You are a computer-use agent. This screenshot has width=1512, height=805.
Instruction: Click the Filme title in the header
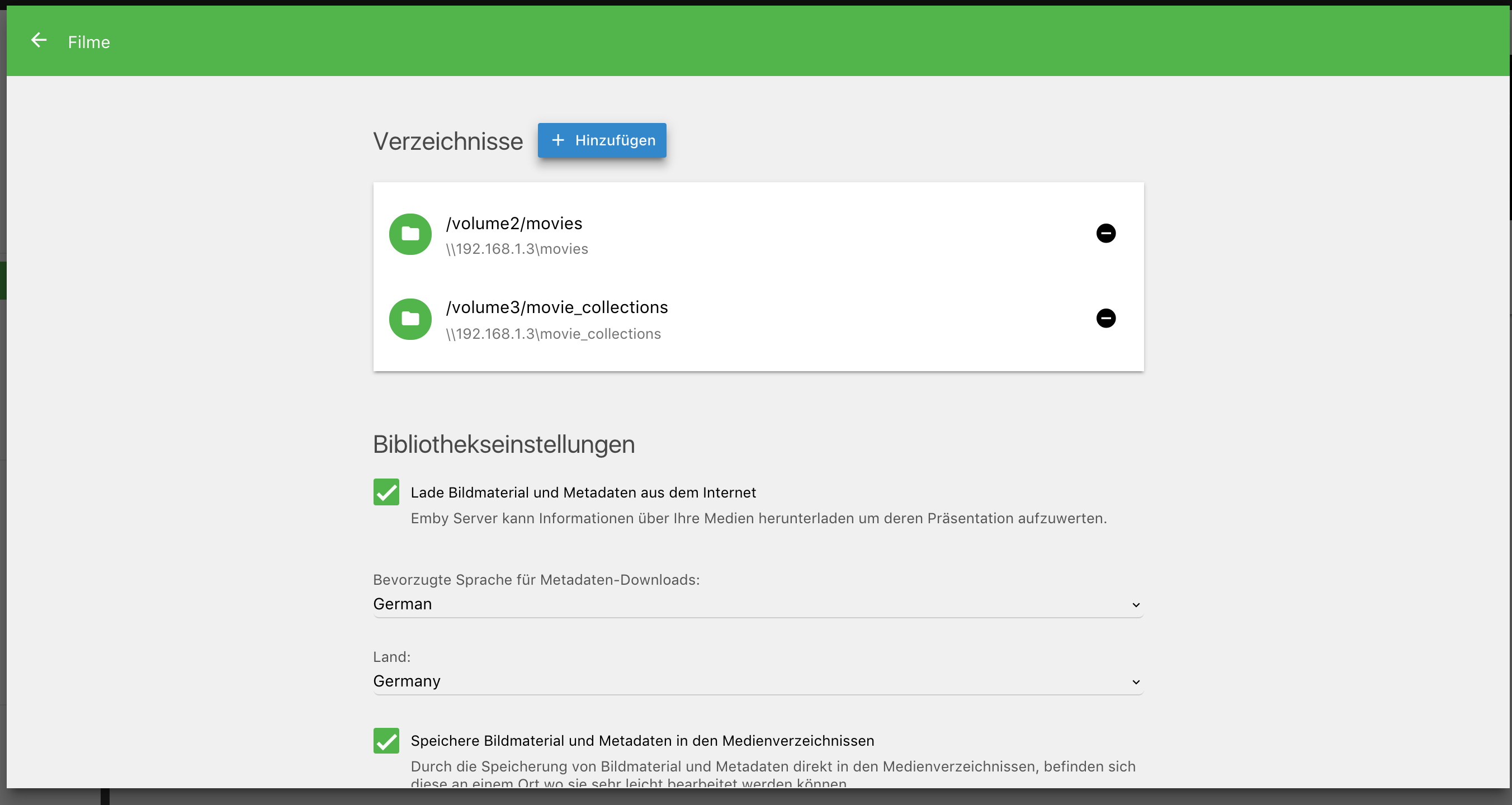[x=89, y=42]
